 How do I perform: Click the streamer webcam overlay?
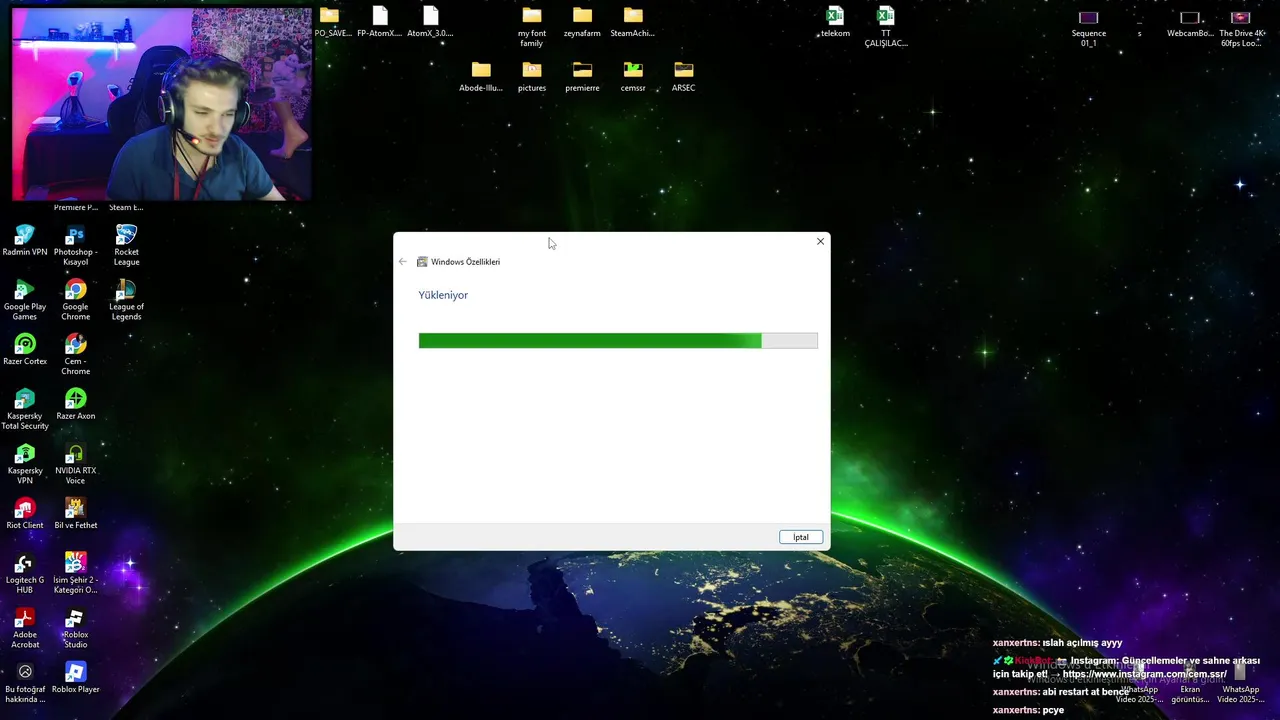(161, 104)
